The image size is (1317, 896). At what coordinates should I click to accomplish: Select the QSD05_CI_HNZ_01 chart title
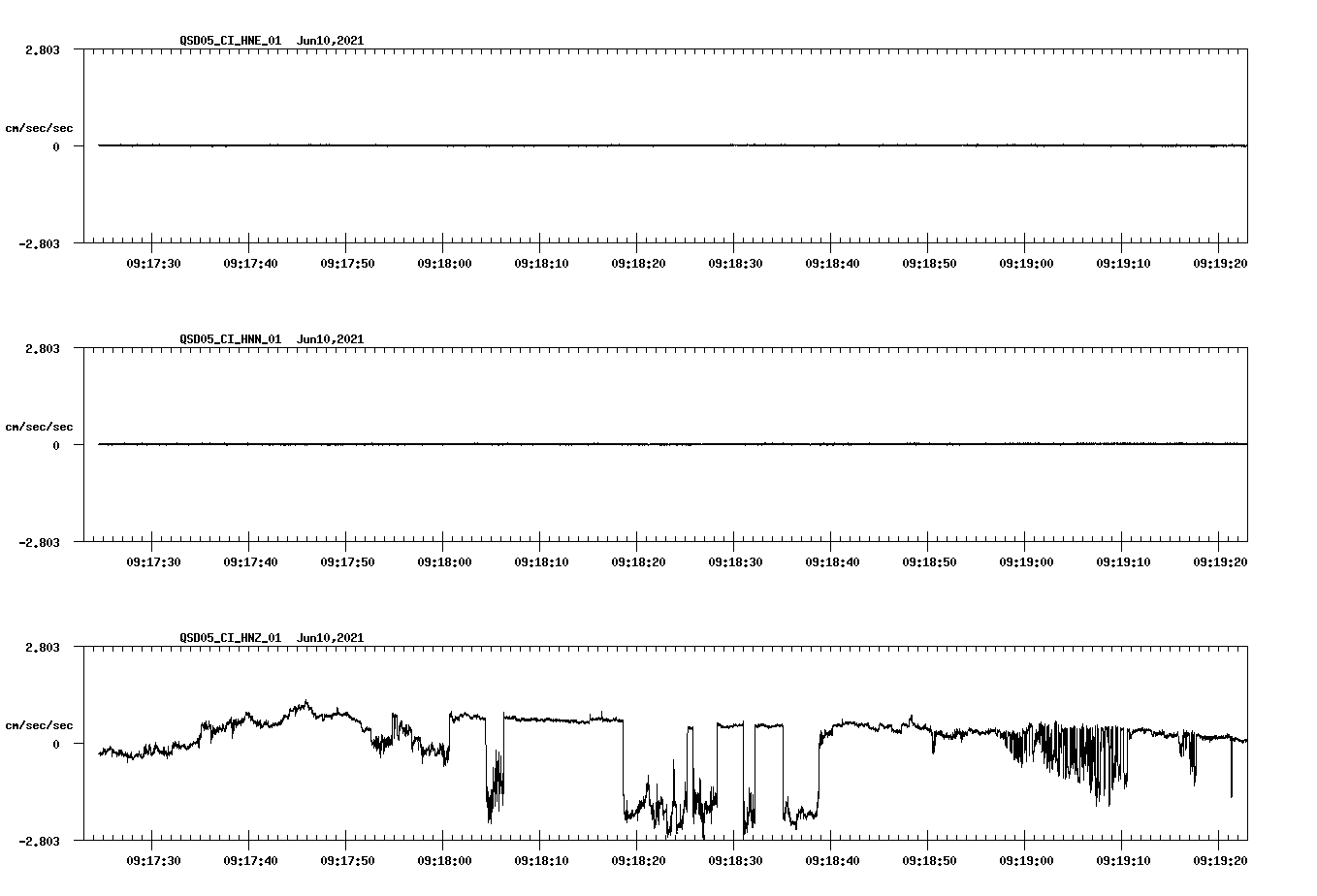point(231,638)
